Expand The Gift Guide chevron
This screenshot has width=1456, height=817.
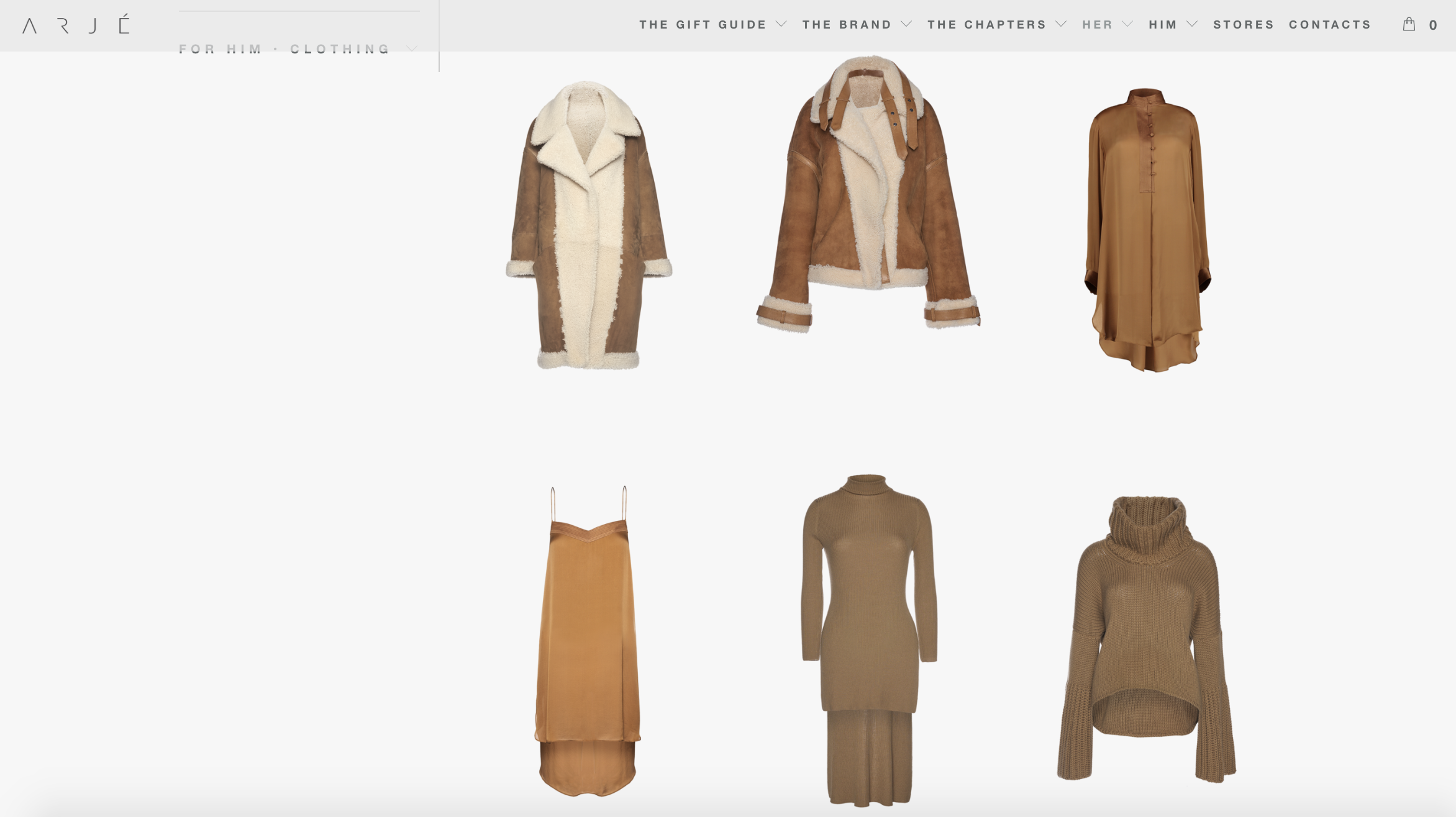point(781,24)
